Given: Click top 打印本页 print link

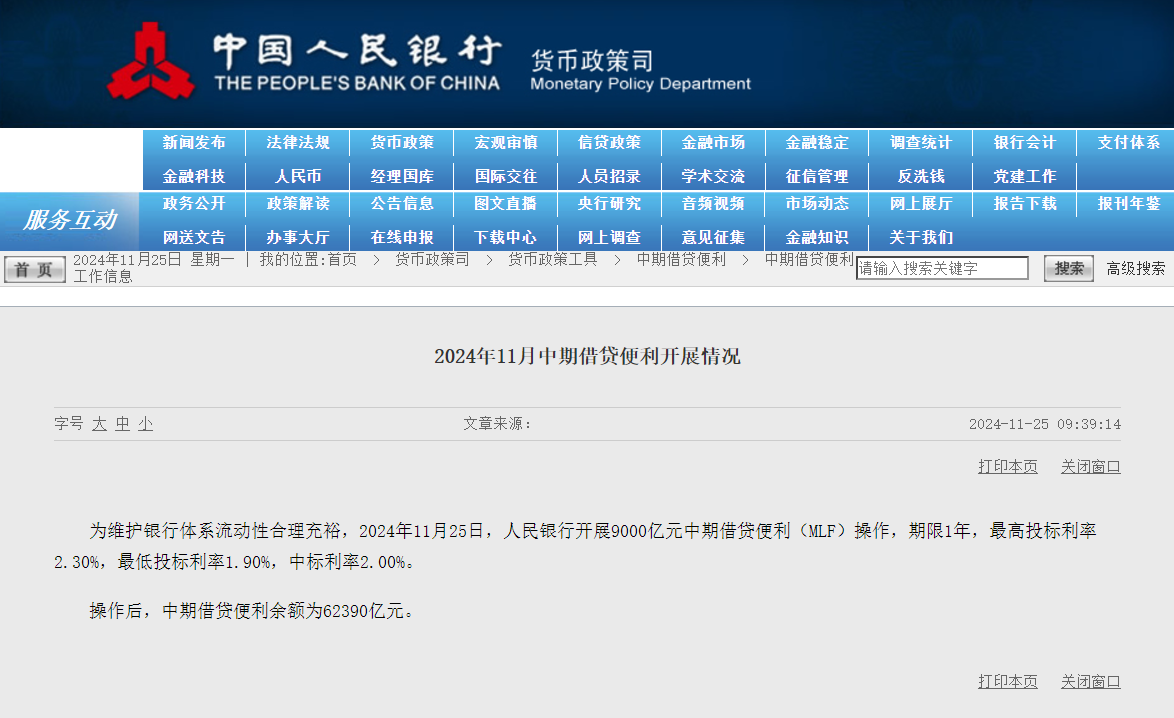Looking at the screenshot, I should pyautogui.click(x=1007, y=466).
